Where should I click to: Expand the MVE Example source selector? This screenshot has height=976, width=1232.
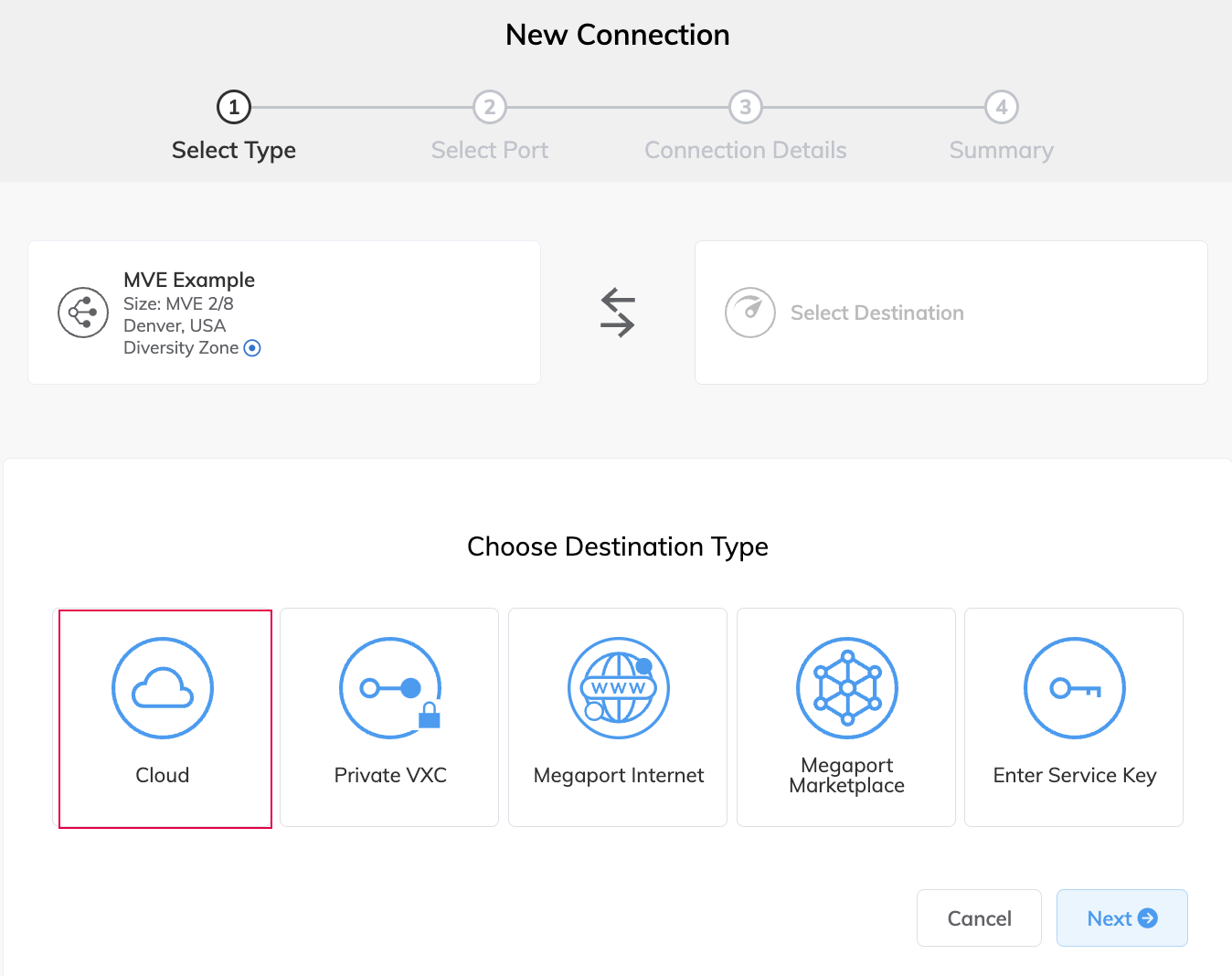(284, 313)
